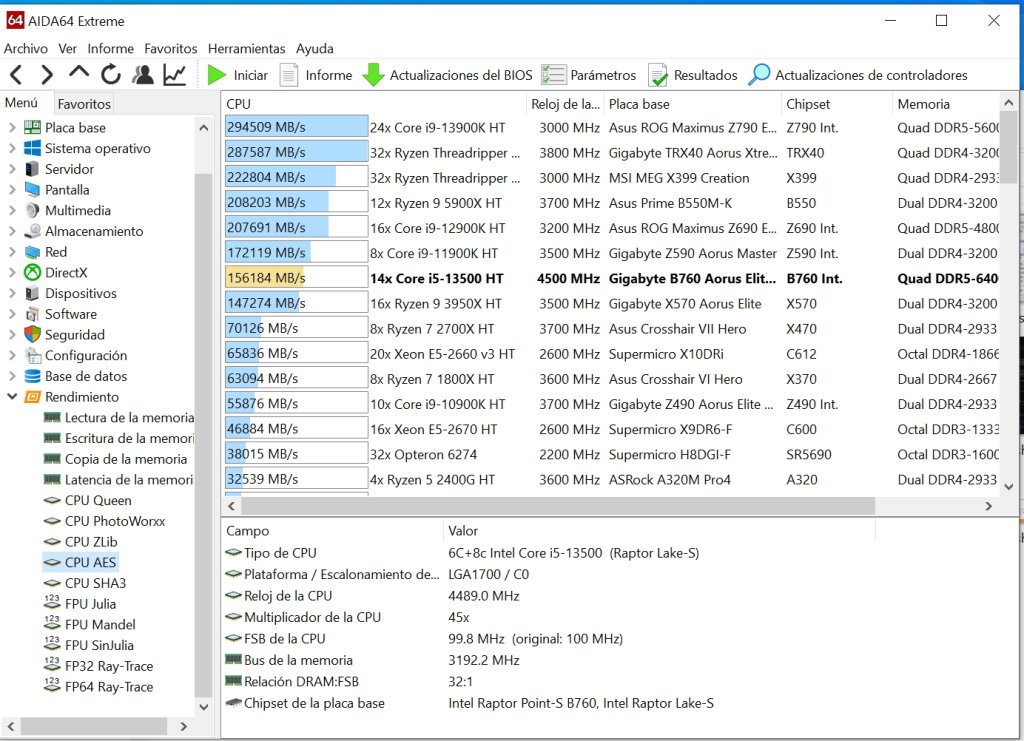
Task: Open Actualizaciones del BIOS download icon
Action: pos(374,75)
